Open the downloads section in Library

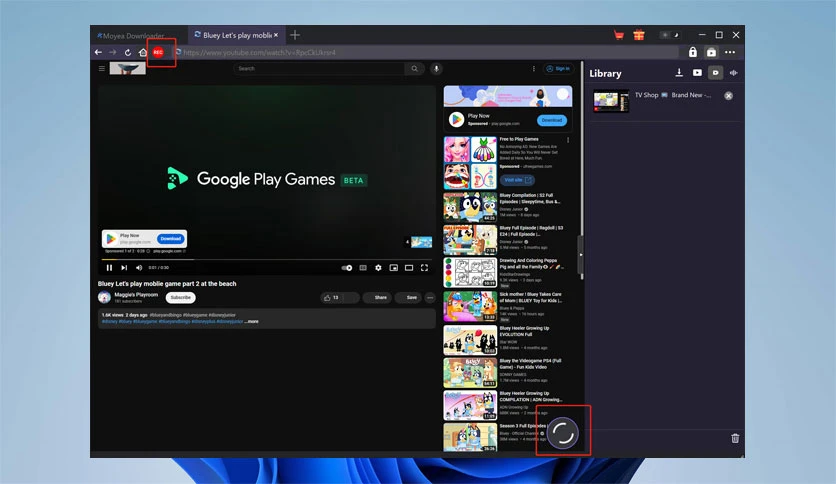pyautogui.click(x=679, y=72)
